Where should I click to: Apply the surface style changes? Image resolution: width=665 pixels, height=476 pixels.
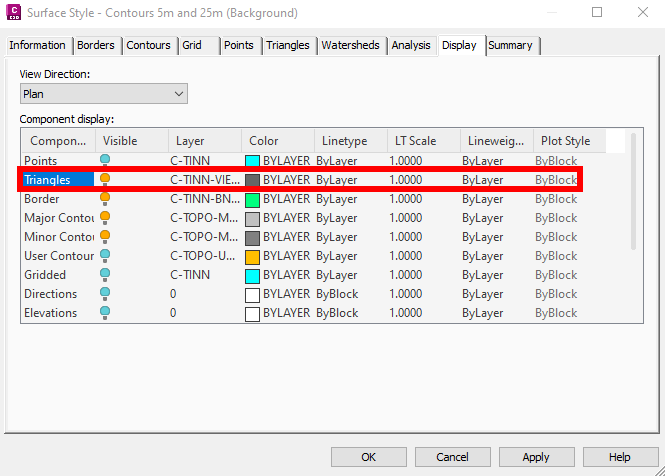(x=536, y=457)
